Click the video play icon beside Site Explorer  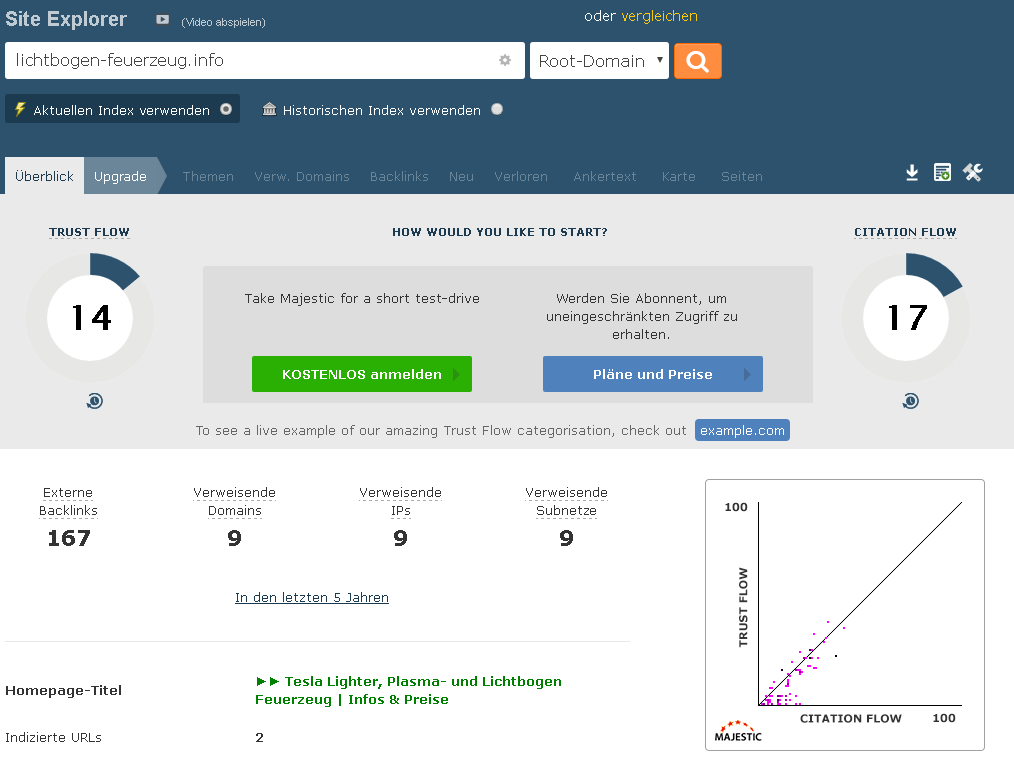click(x=162, y=20)
